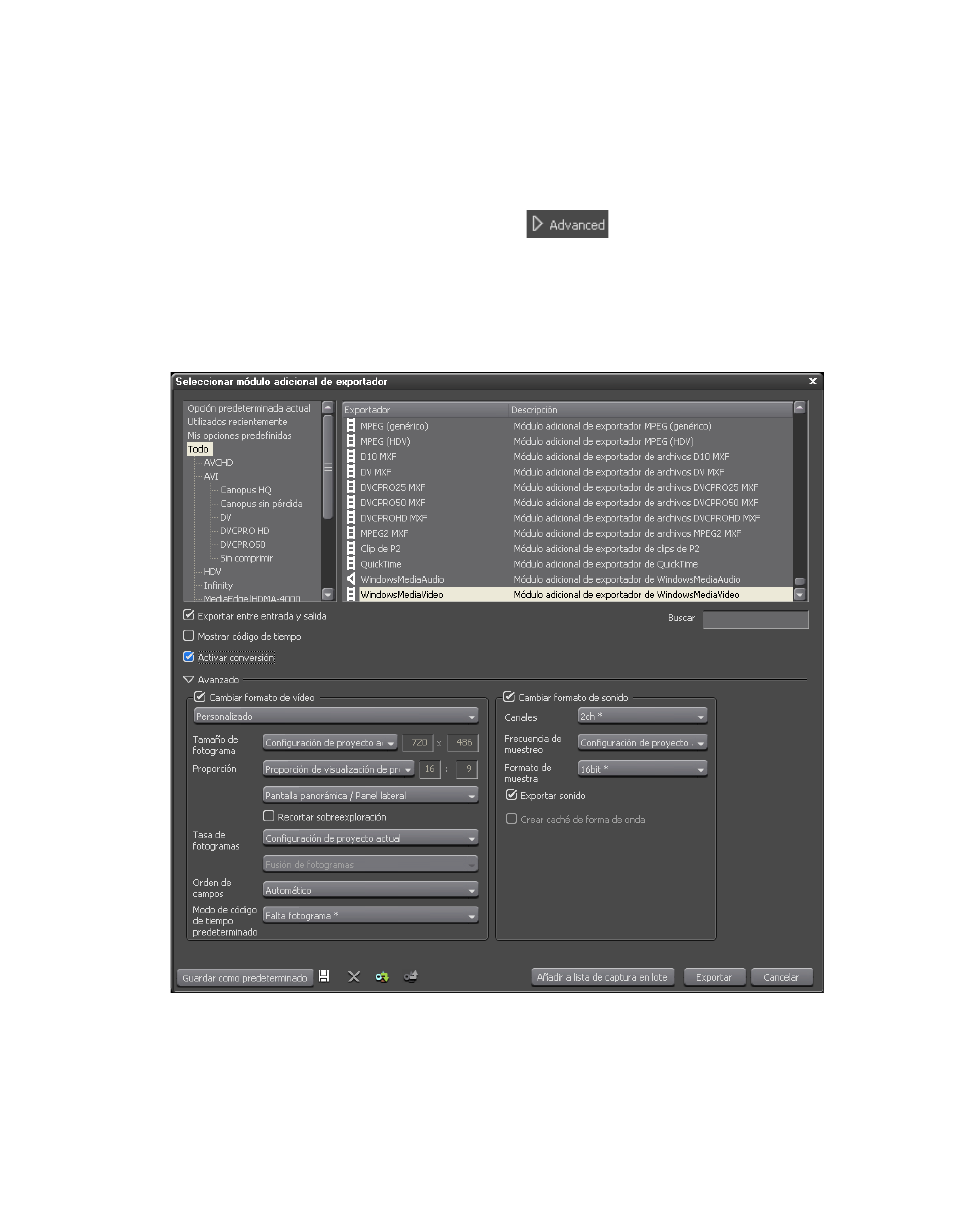Viewport: 954px width, 1227px height.
Task: Click the DVCPRO50 MXF film strip icon
Action: pos(351,502)
